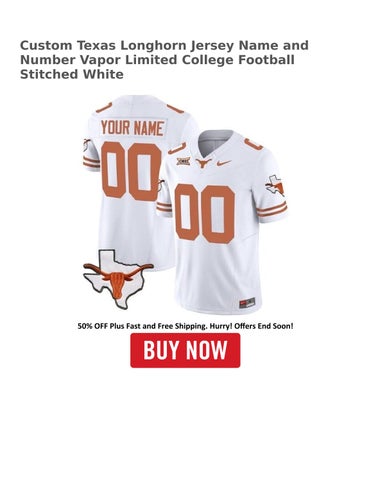Click the V-neck collar of the front jersey
This screenshot has height=480, width=371.
pos(211,145)
